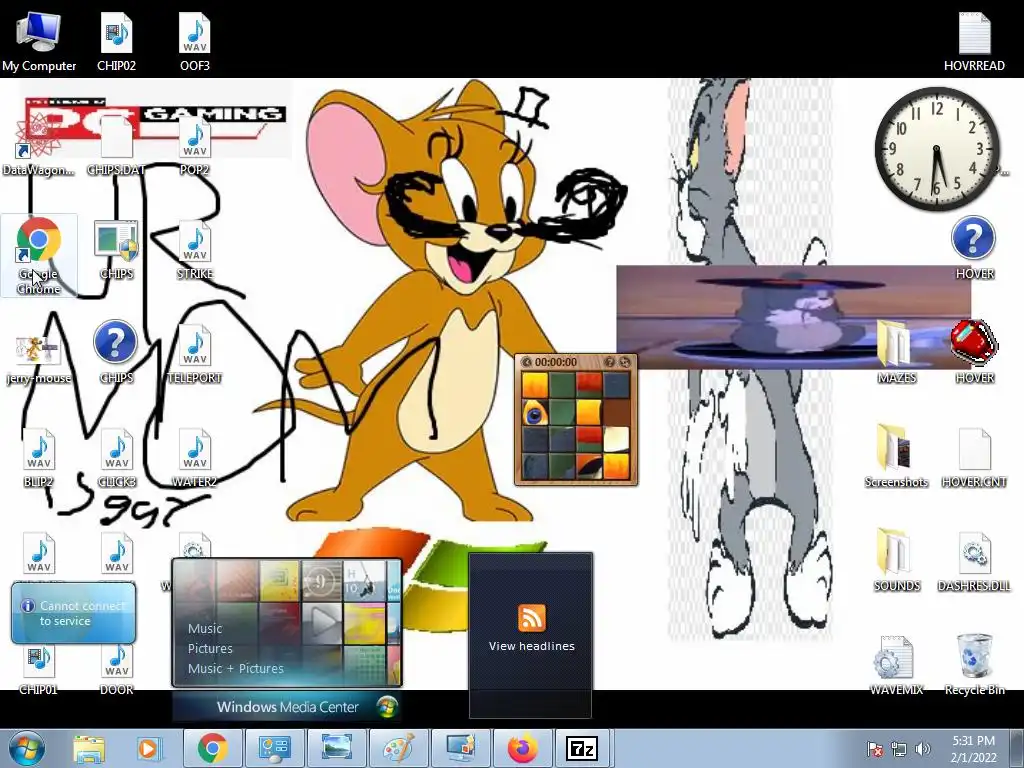Select the STRIKE WAV file
This screenshot has width=1024, height=768.
(195, 249)
